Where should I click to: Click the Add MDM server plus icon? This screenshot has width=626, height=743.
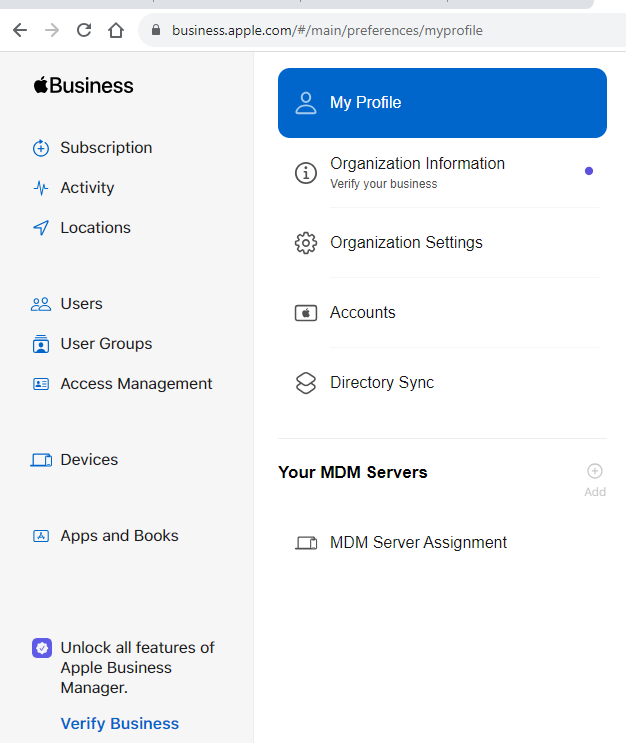tap(595, 471)
